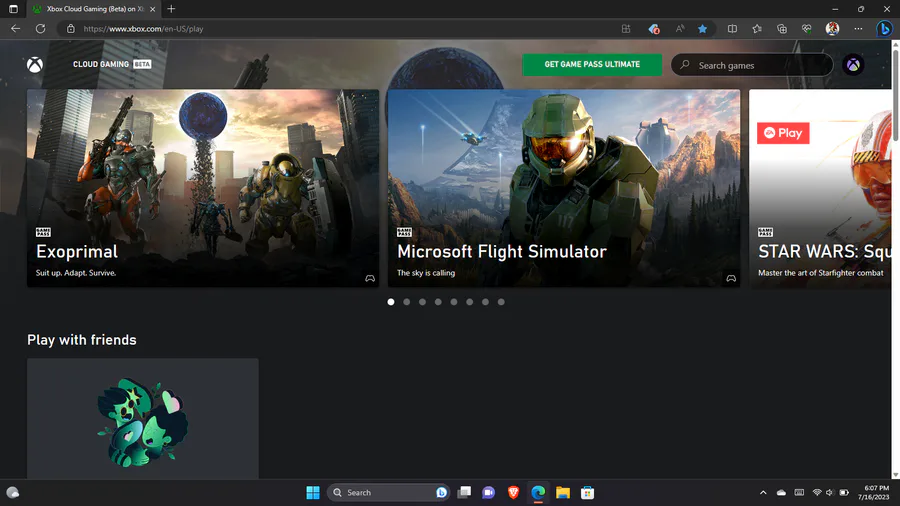Open the Windows Start menu

click(x=313, y=492)
